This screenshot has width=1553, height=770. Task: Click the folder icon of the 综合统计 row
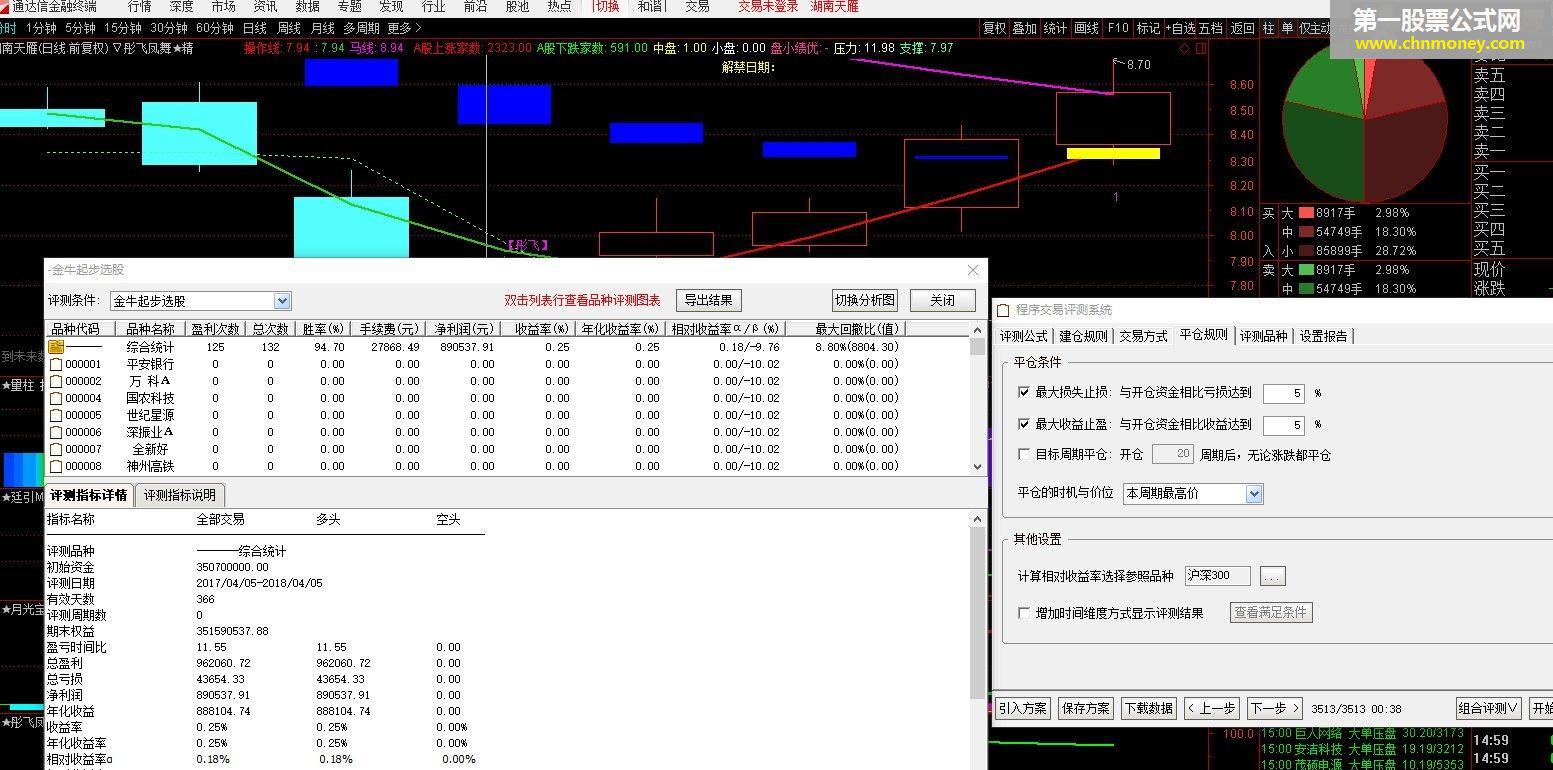click(x=56, y=347)
